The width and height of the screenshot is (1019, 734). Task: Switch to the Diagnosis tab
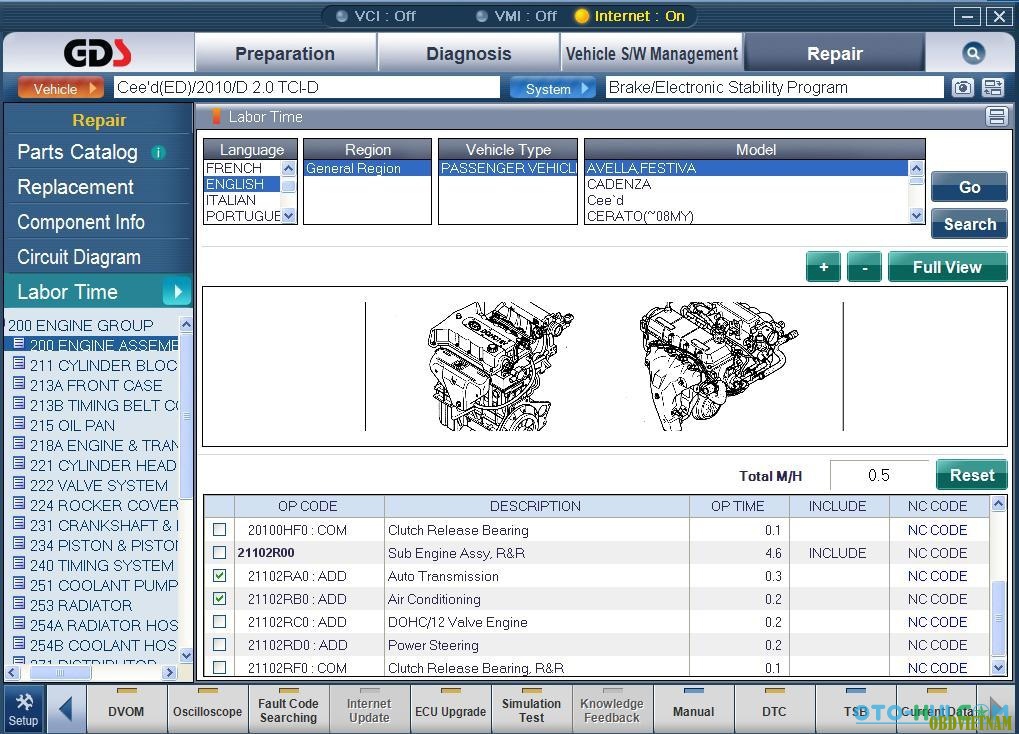click(469, 54)
